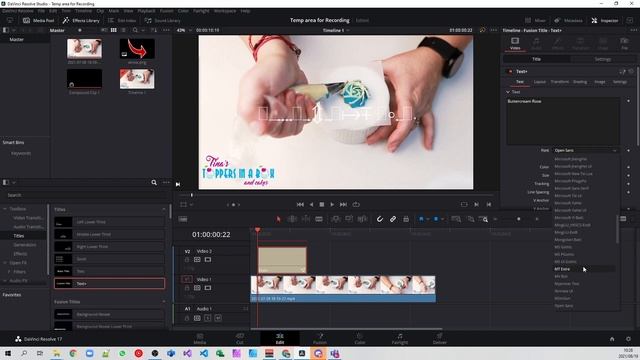The width and height of the screenshot is (640, 360).
Task: Switch to the Cut page
Action: pos(240,339)
